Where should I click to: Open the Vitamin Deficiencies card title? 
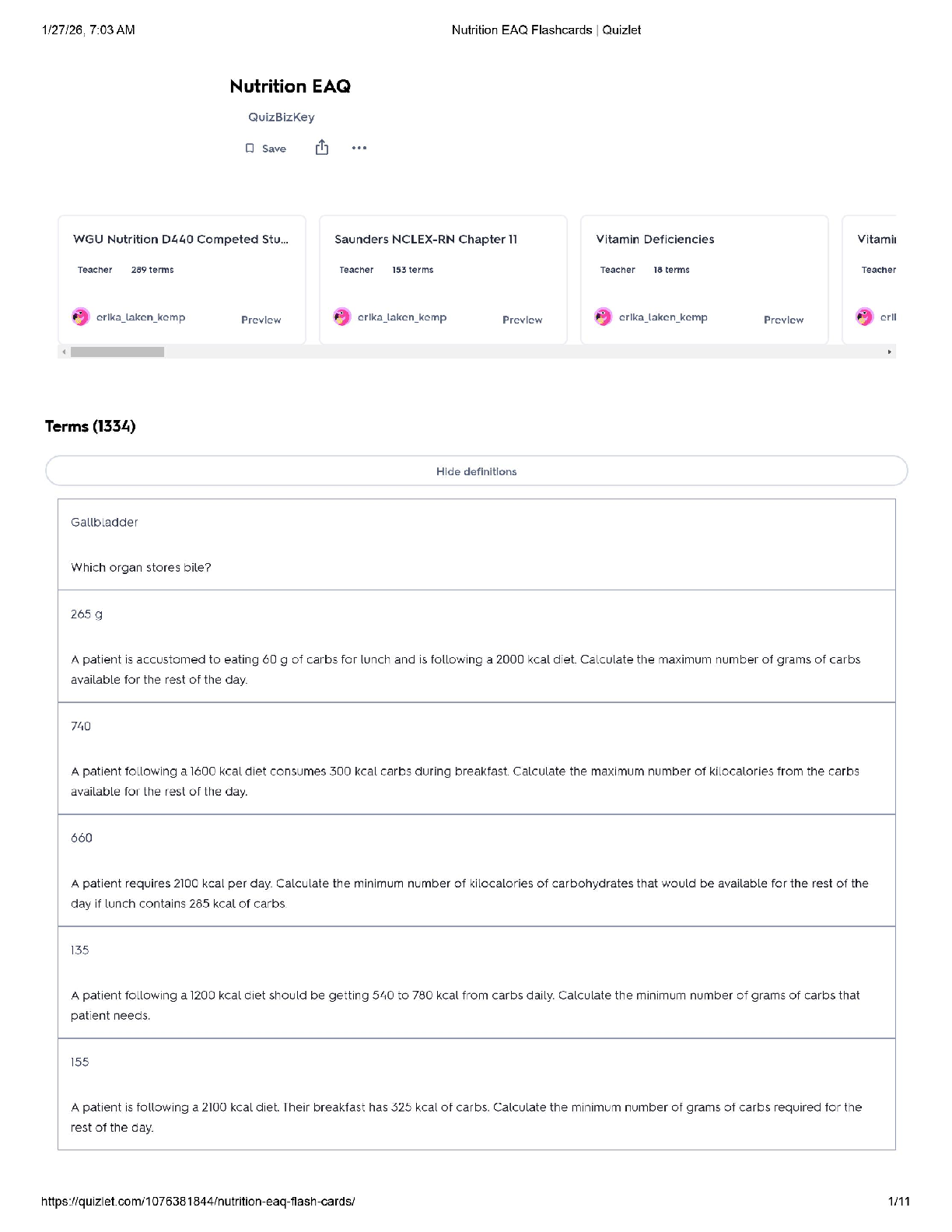(655, 240)
